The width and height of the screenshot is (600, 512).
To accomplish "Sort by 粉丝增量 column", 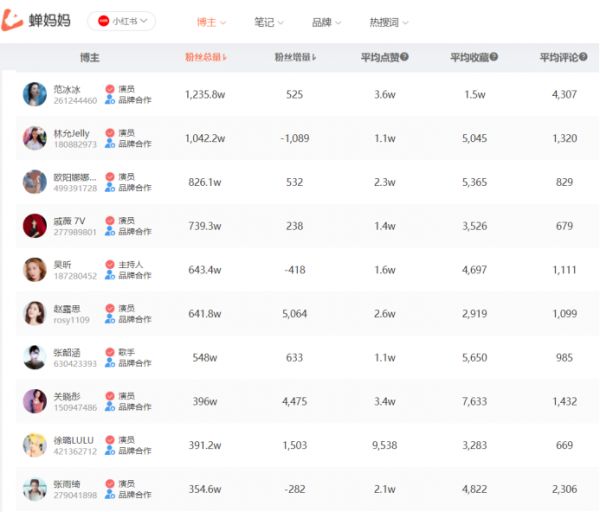I will [294, 58].
